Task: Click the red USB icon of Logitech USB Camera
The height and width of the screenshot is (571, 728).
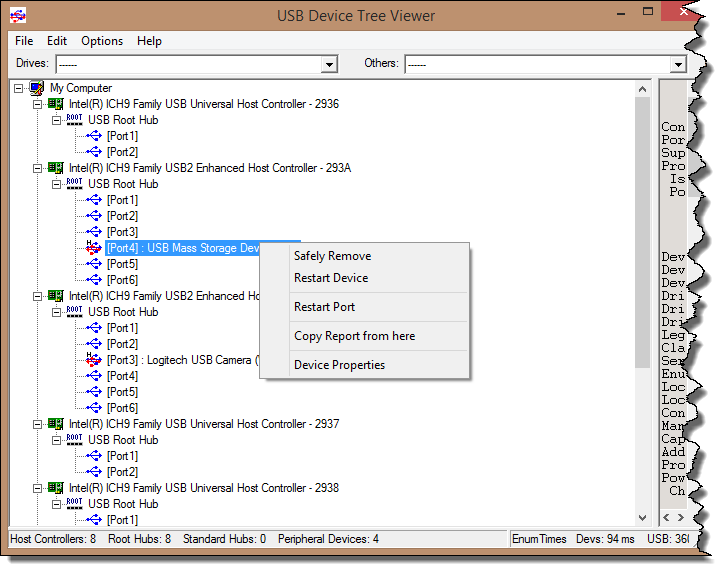Action: [94, 360]
